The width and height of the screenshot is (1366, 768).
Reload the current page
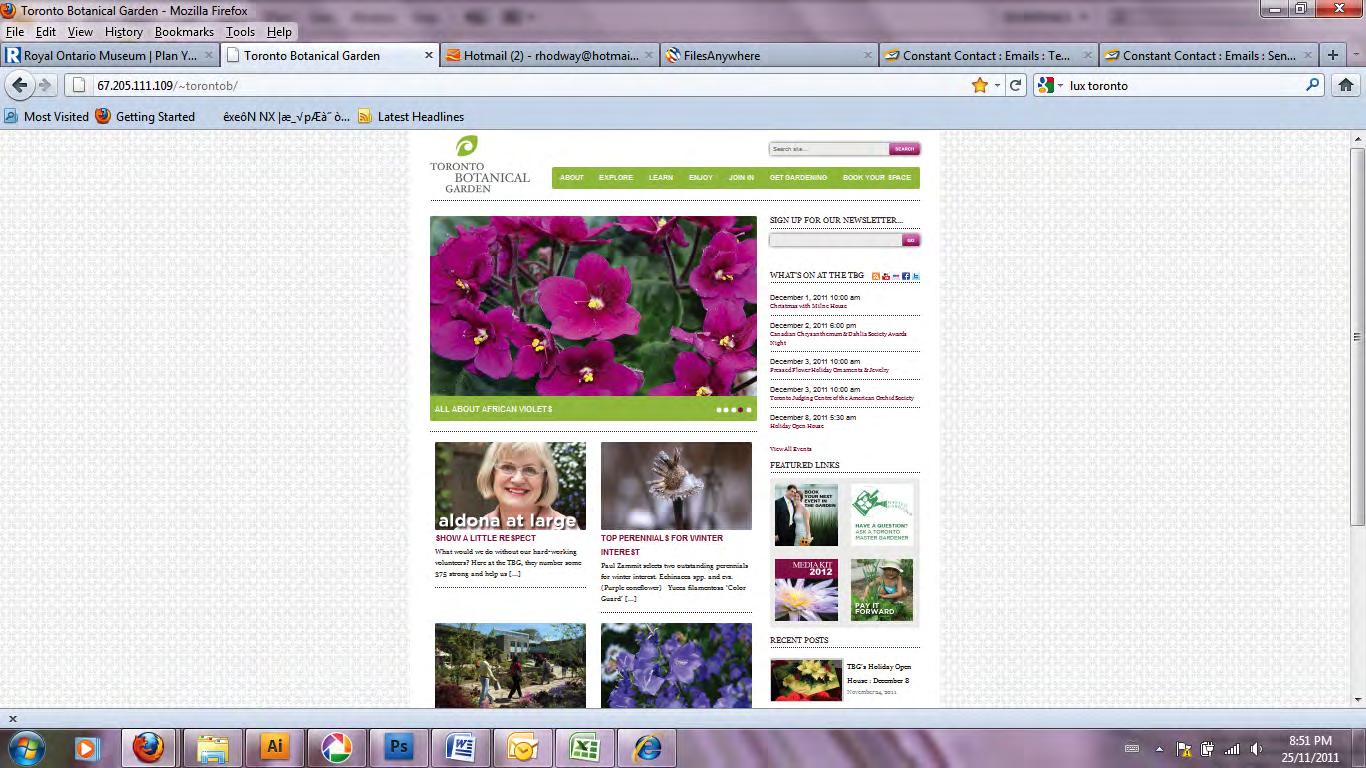[1016, 86]
